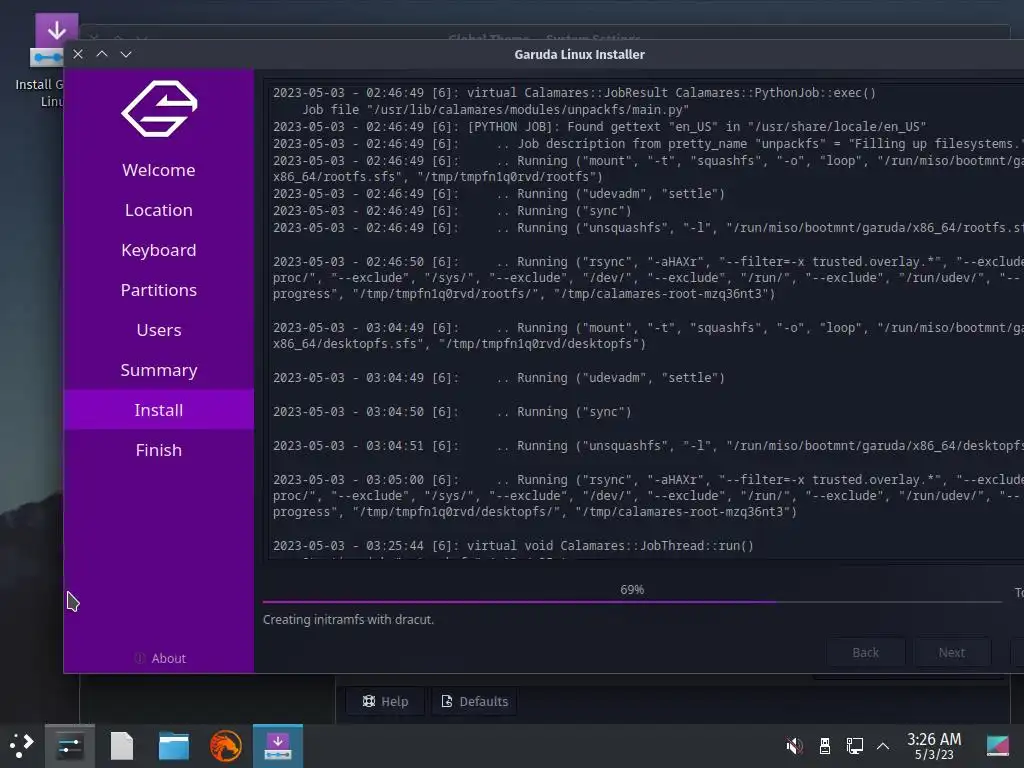Click the Back button in installer
The image size is (1024, 768).
click(x=865, y=652)
